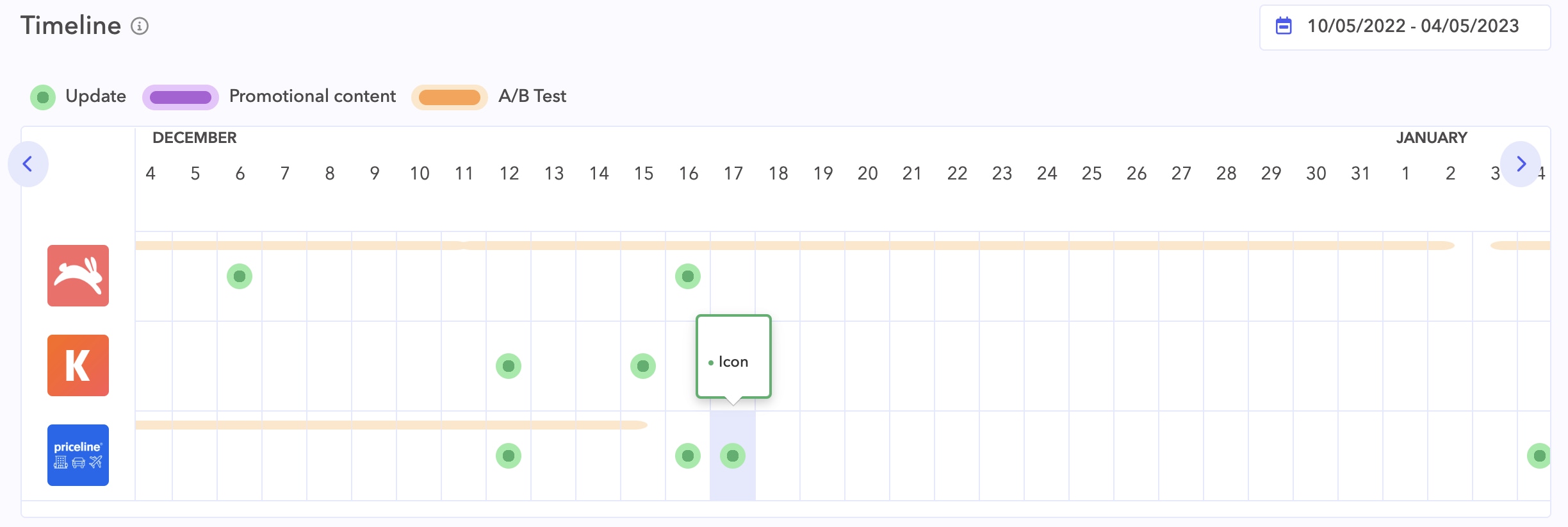Click the Timeline info icon

point(140,26)
